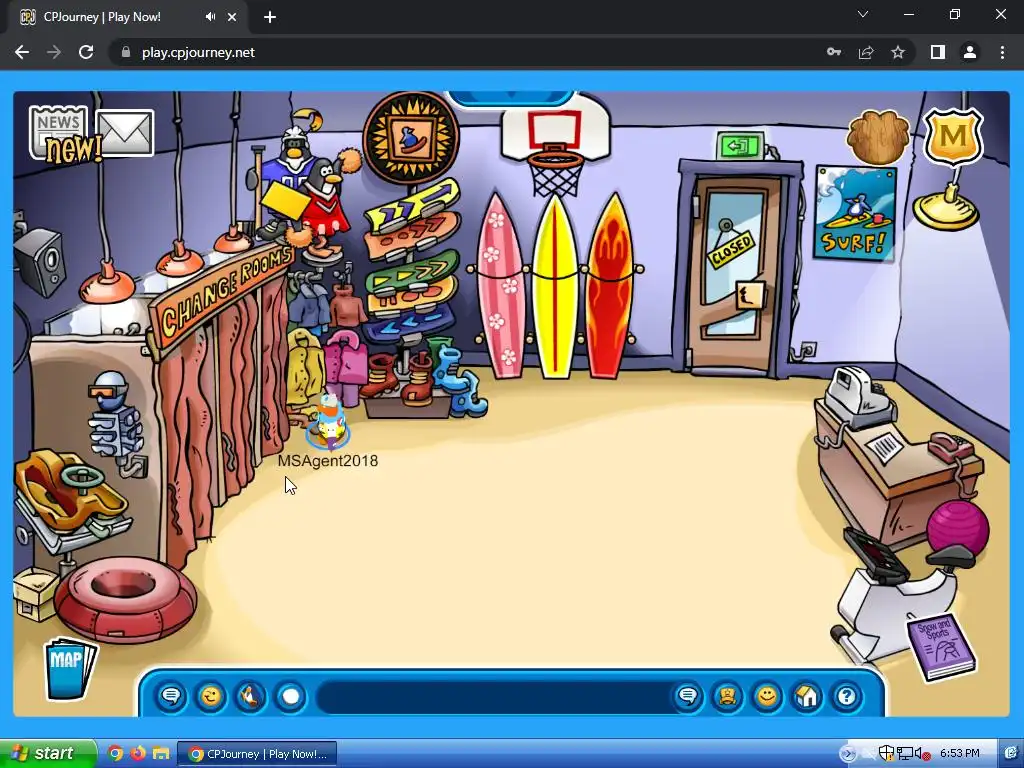
Task: Open the emote winking smiley menu
Action: point(211,696)
